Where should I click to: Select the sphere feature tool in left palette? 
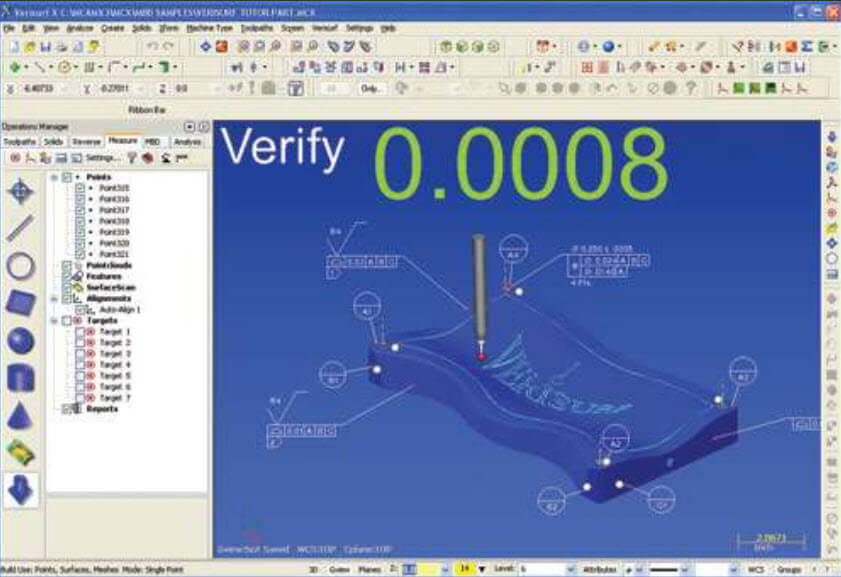(20, 341)
